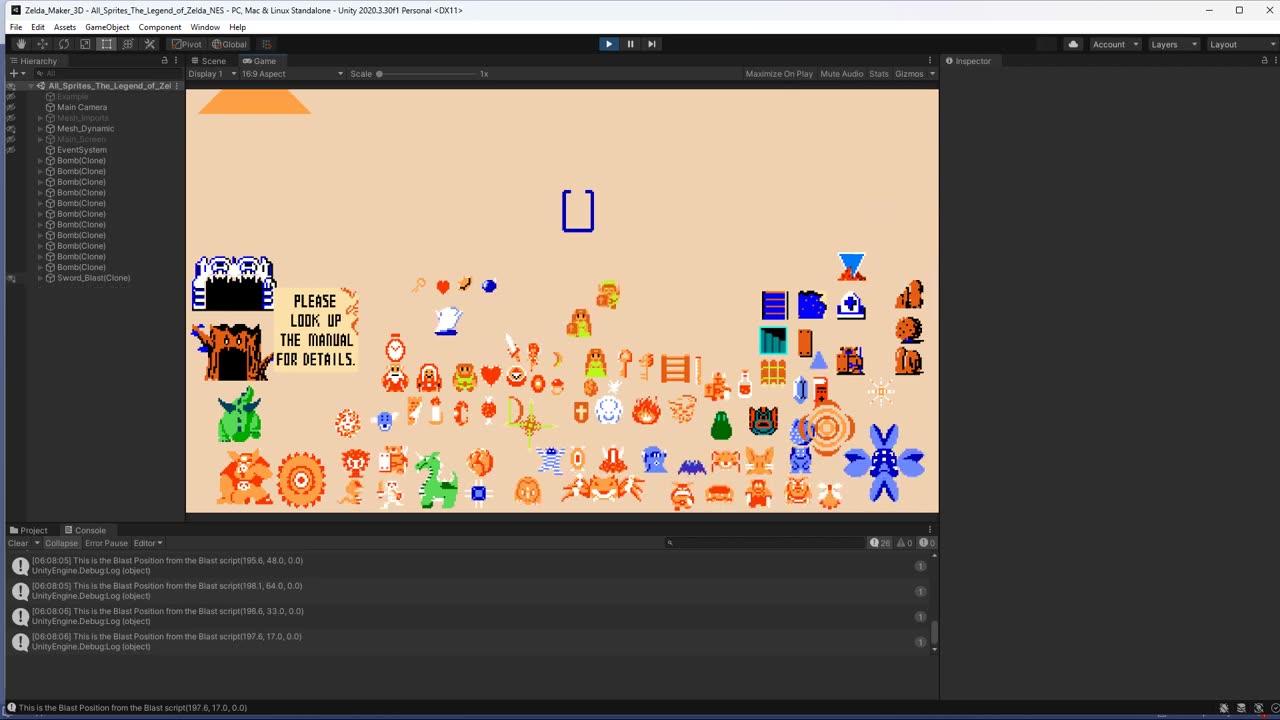
Task: Toggle visibility of the Example object
Action: point(11,97)
